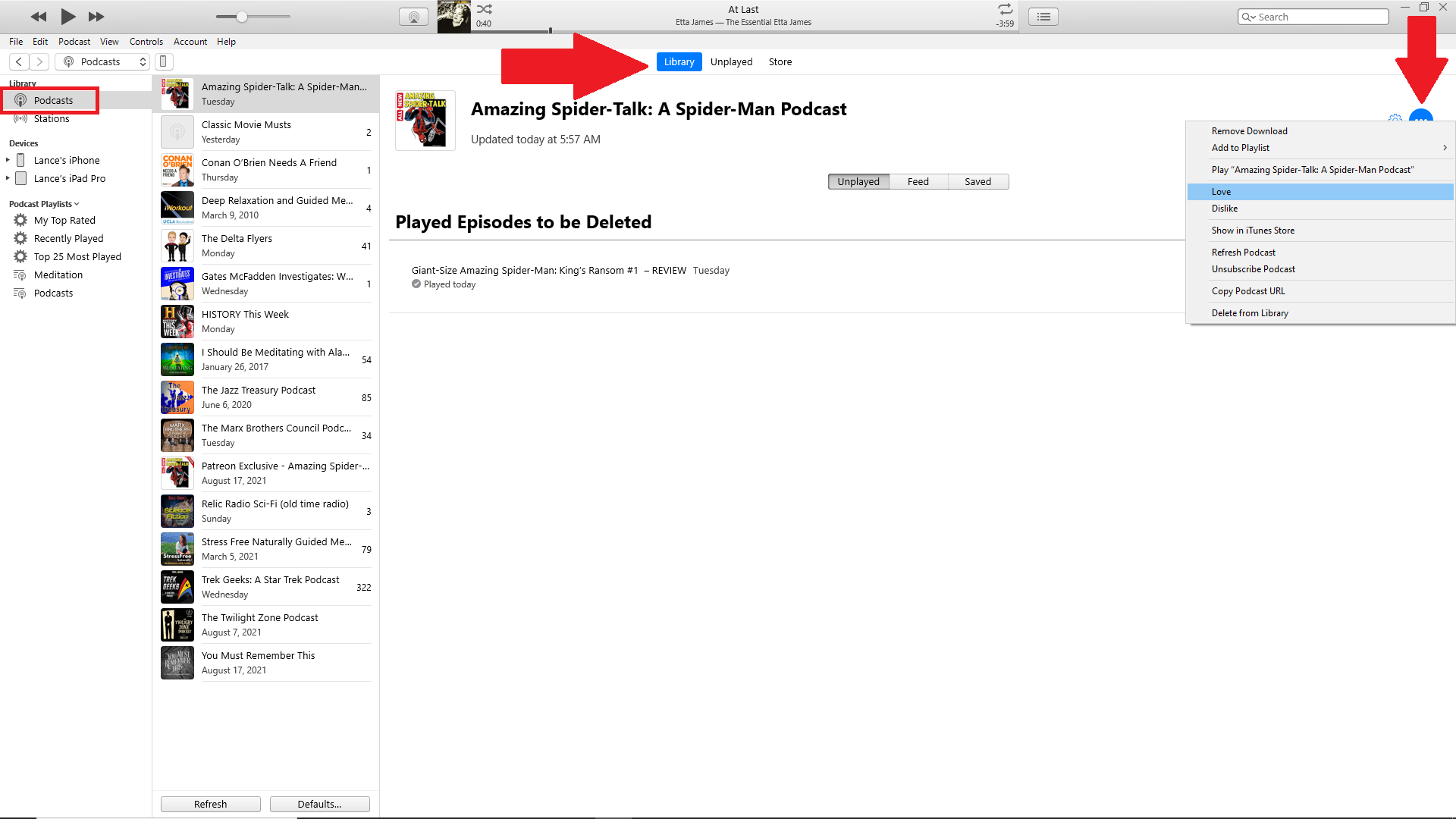
Task: Click the Etta James album artwork thumbnail
Action: coord(454,17)
